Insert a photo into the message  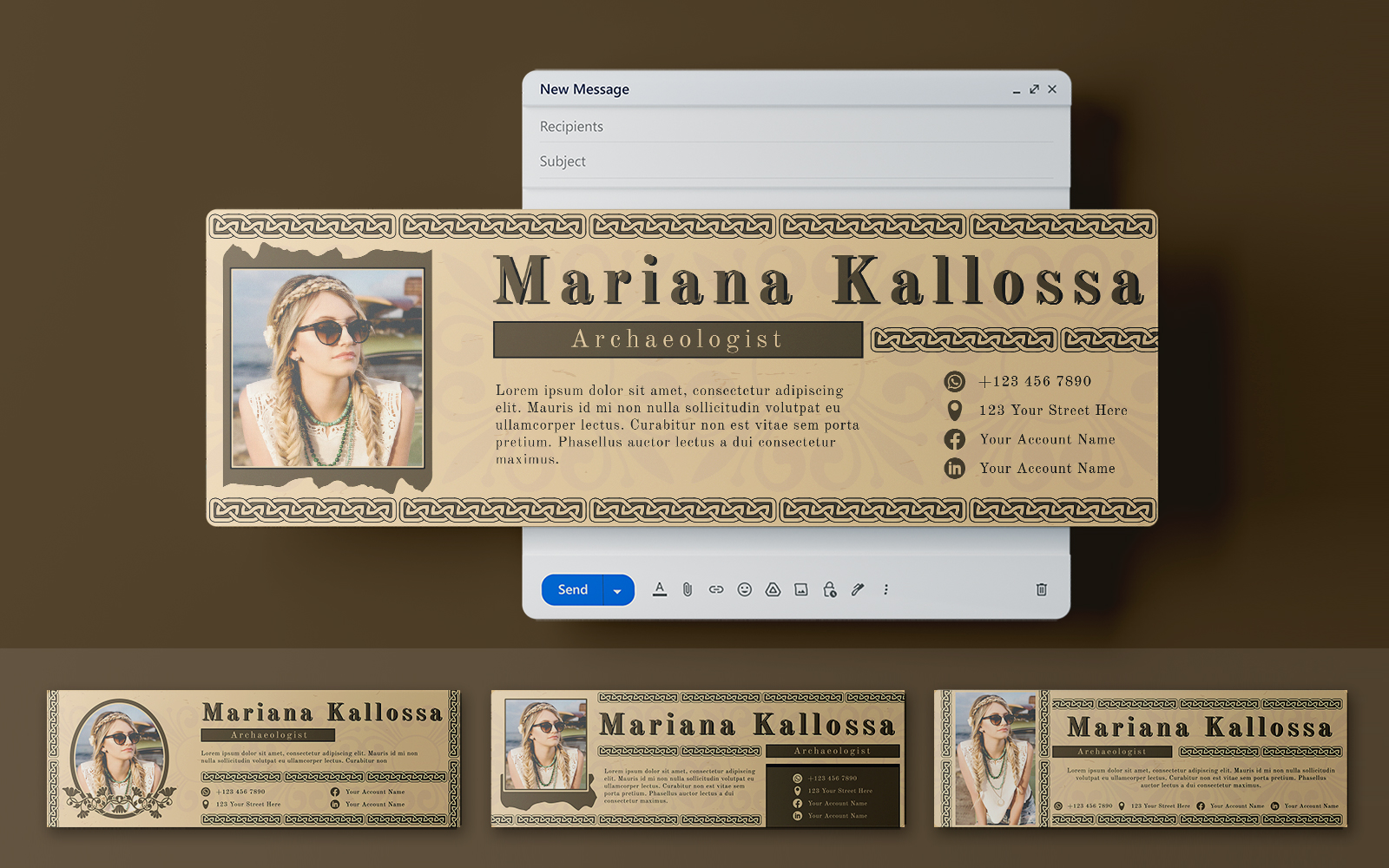click(x=801, y=589)
